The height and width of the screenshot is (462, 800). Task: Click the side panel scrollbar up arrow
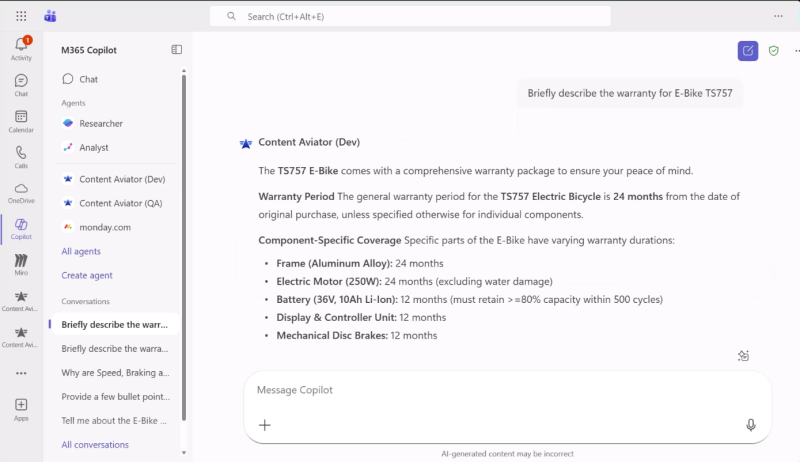(184, 71)
